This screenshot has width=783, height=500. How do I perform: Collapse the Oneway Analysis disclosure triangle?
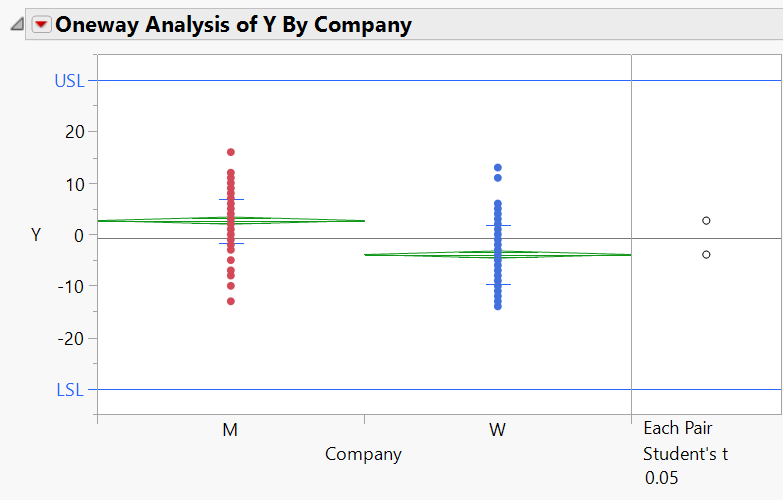click(x=16, y=26)
